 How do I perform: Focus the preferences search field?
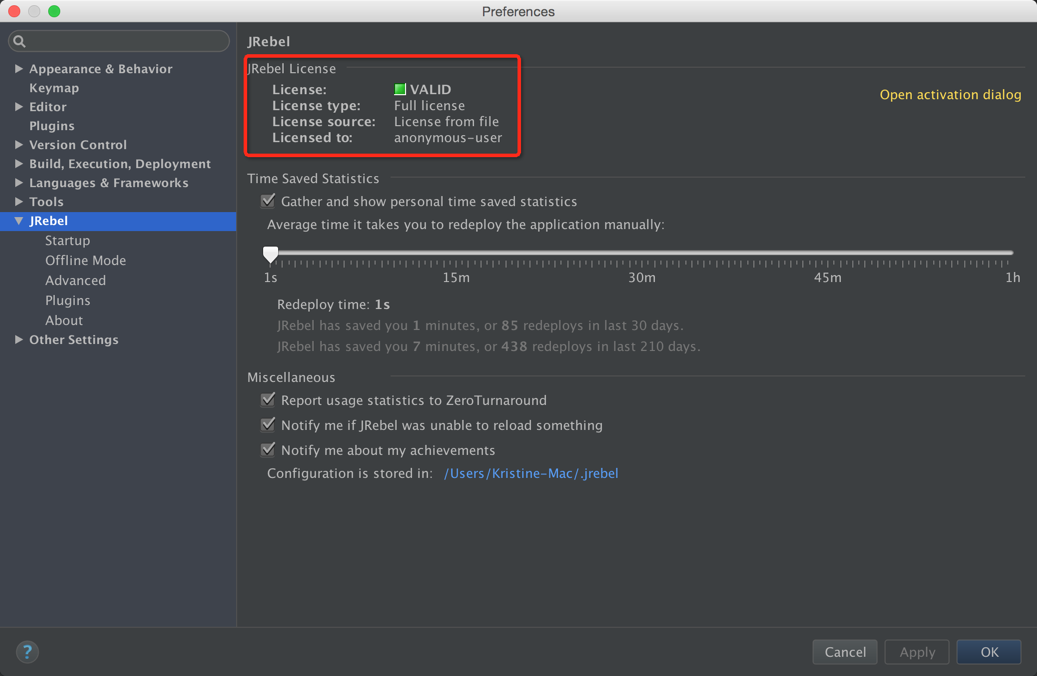click(125, 41)
